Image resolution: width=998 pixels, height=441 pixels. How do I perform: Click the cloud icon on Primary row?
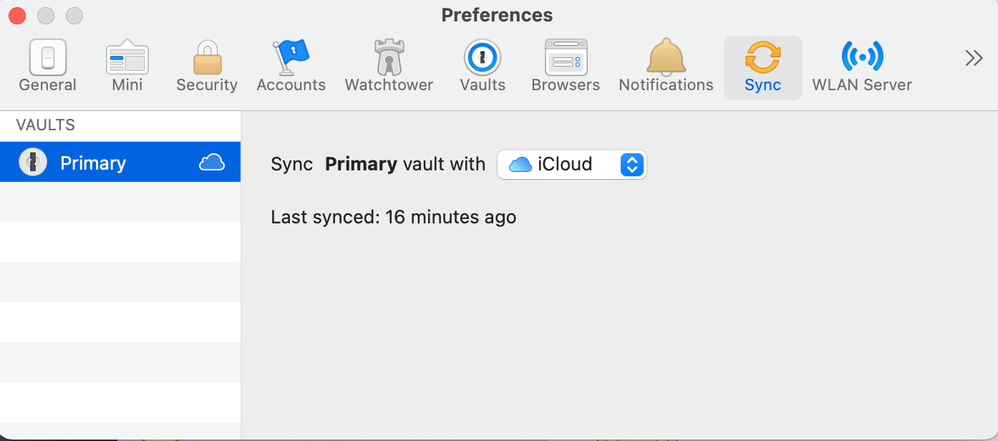click(212, 163)
